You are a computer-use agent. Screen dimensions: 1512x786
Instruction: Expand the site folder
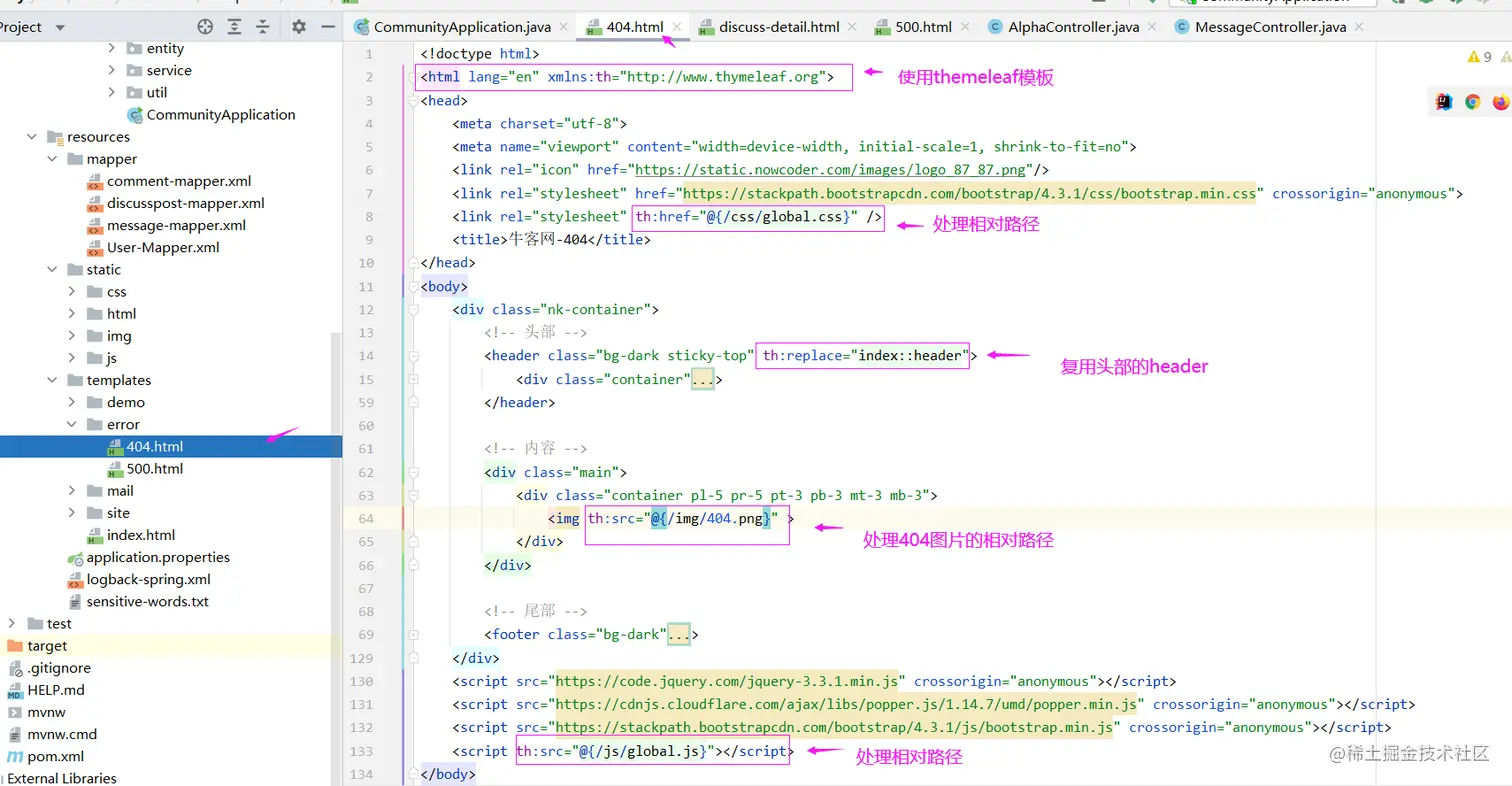(x=72, y=513)
